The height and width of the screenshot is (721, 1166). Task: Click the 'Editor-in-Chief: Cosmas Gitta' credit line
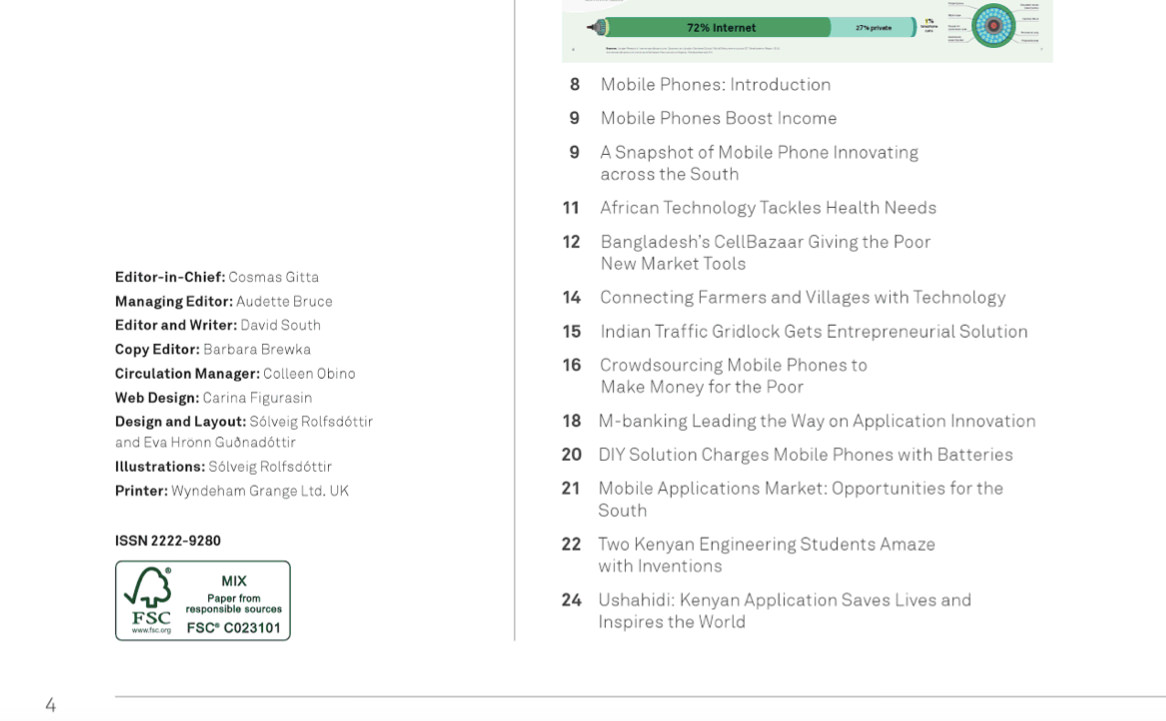(x=216, y=278)
